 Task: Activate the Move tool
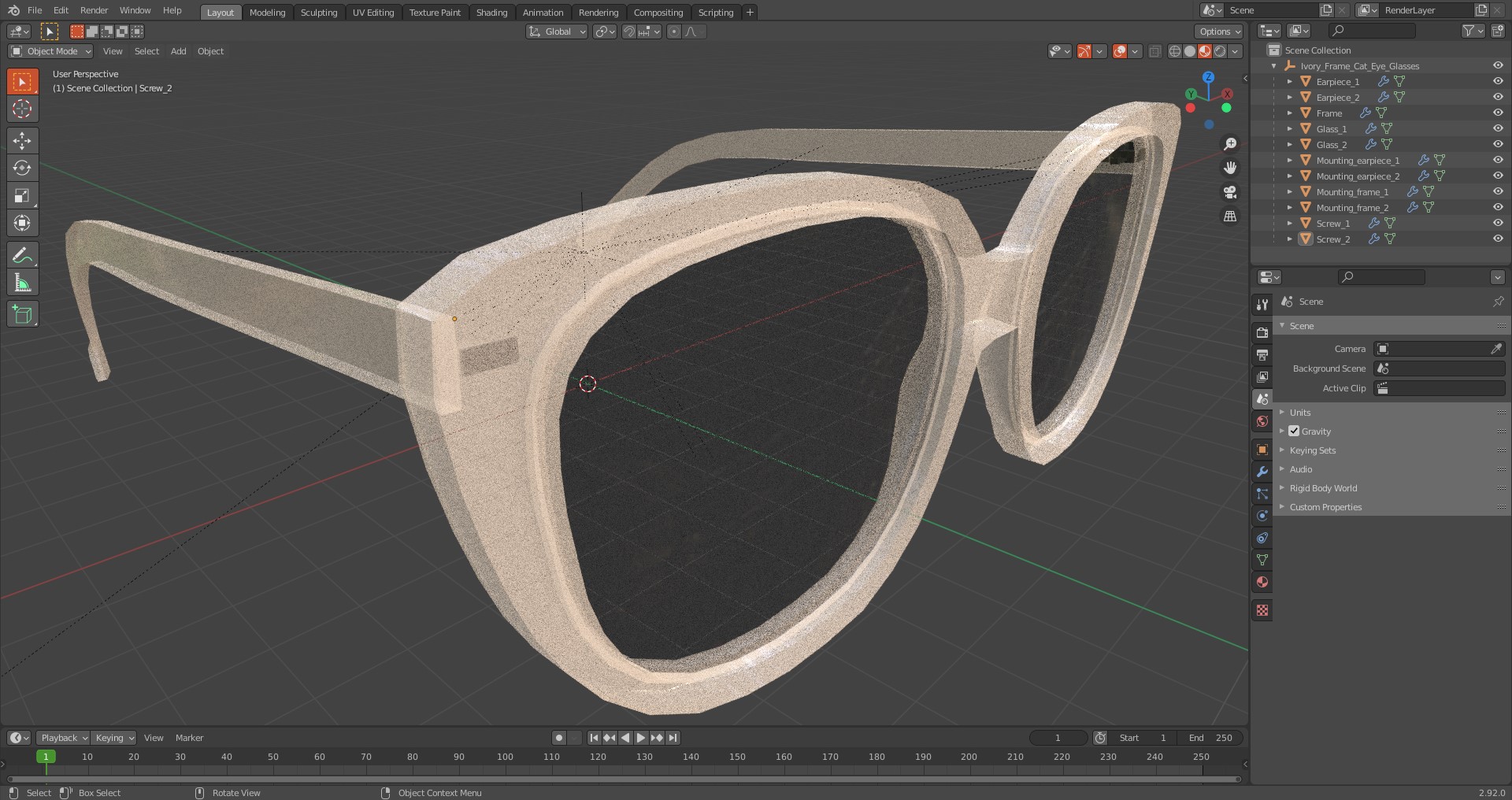point(22,140)
